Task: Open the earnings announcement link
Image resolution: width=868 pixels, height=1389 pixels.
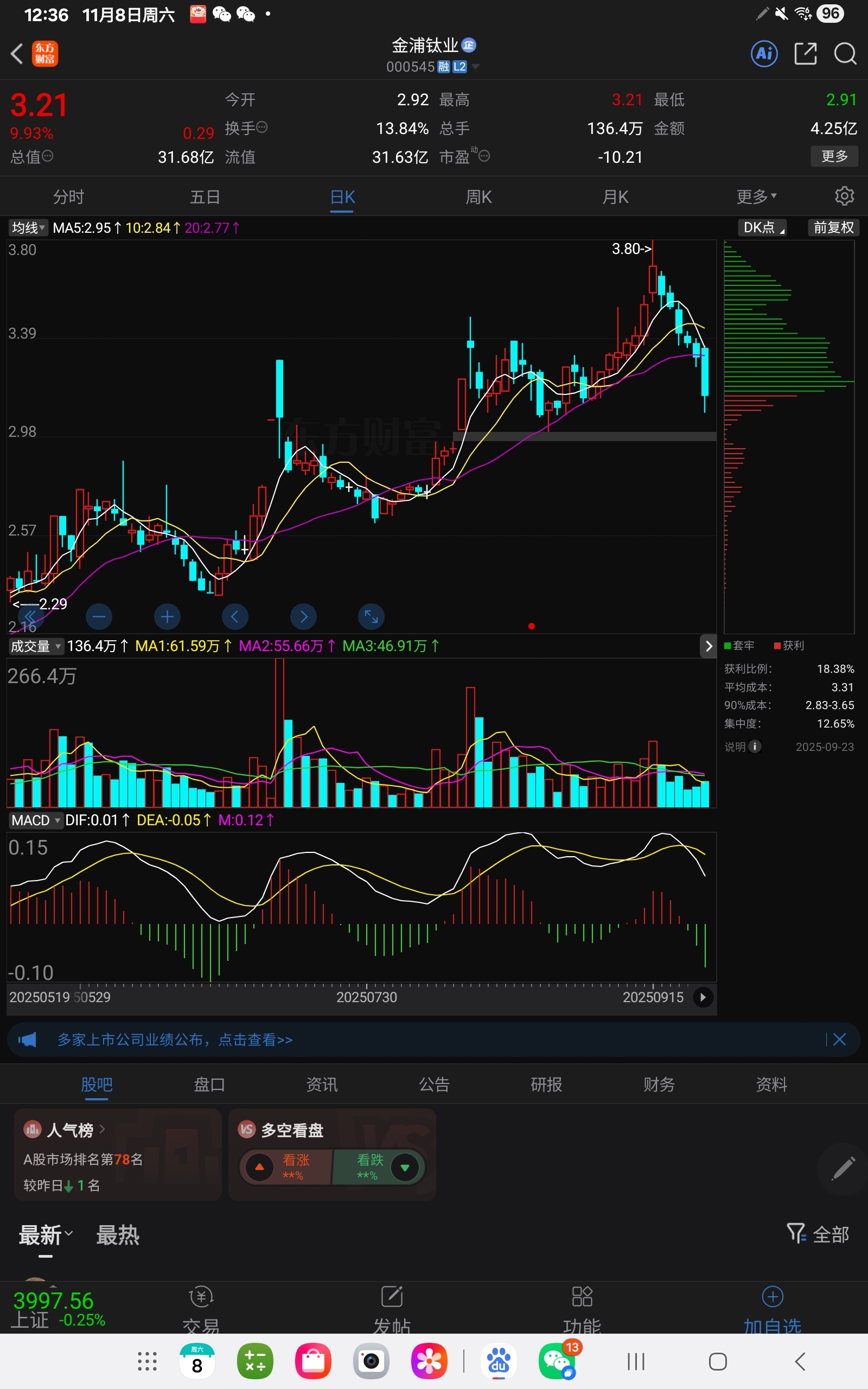Action: pyautogui.click(x=175, y=1040)
